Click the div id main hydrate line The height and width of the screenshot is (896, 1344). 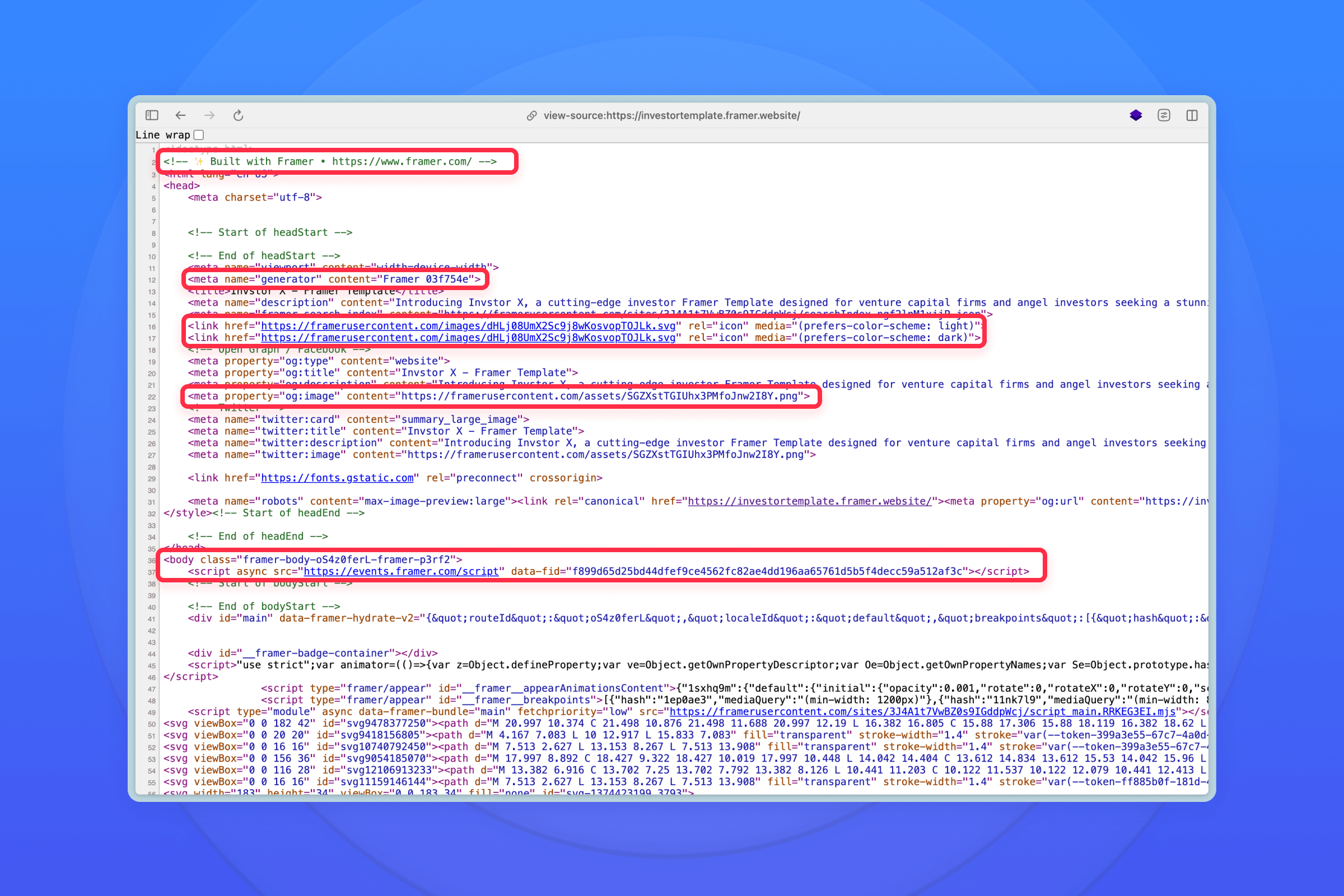coord(697,618)
